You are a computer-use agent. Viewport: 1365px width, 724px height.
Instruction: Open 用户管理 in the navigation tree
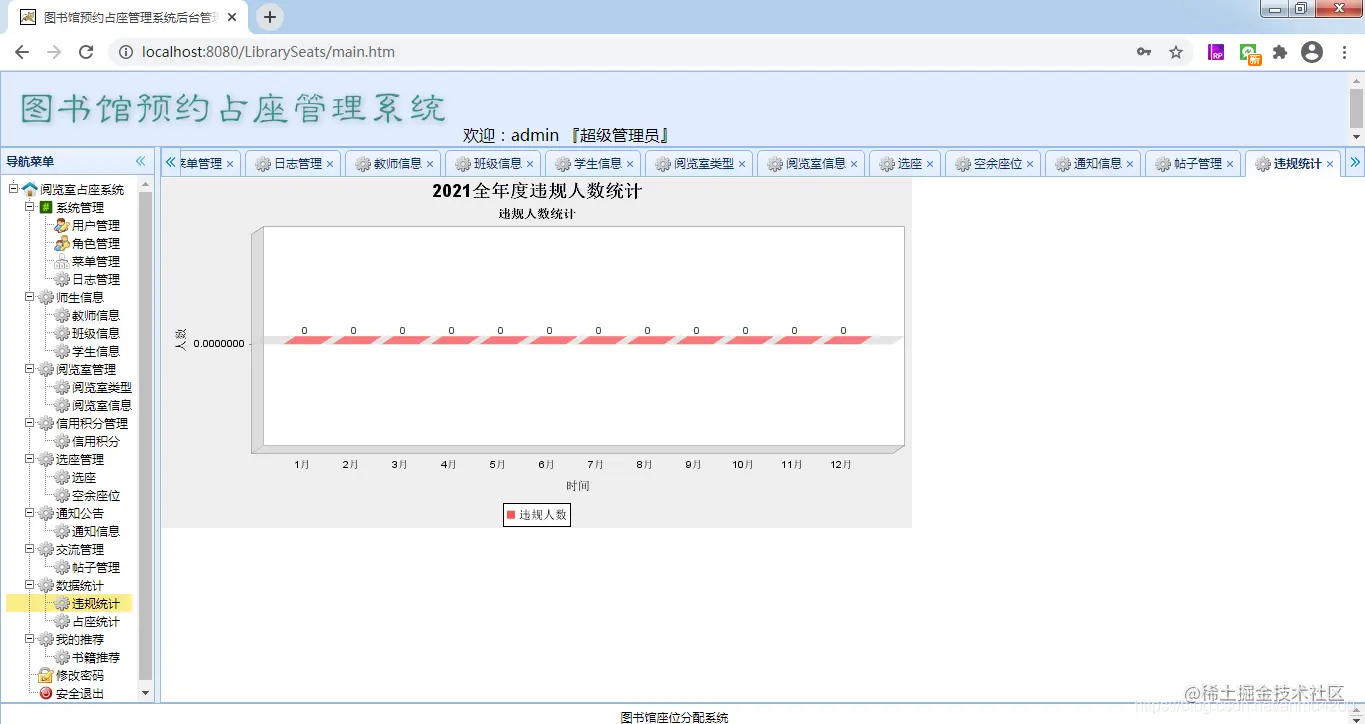click(95, 226)
